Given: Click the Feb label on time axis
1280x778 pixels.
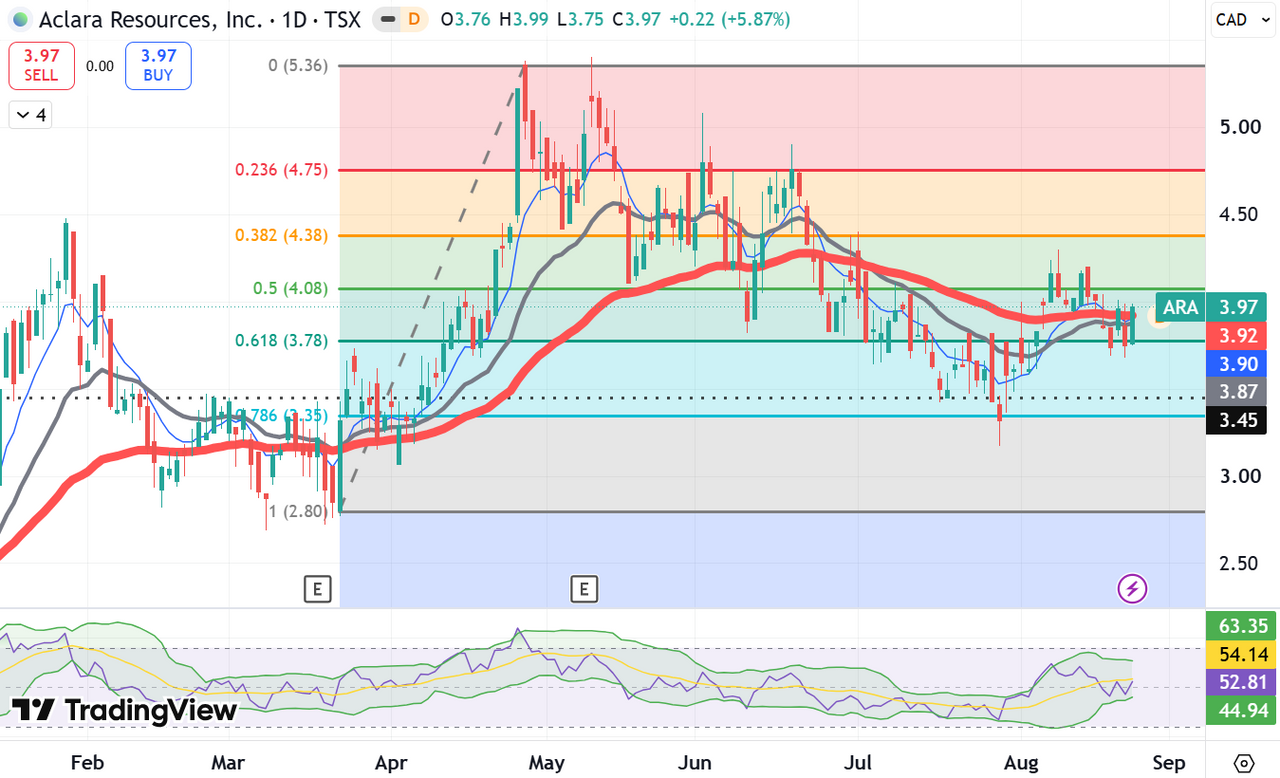Looking at the screenshot, I should coord(87,763).
